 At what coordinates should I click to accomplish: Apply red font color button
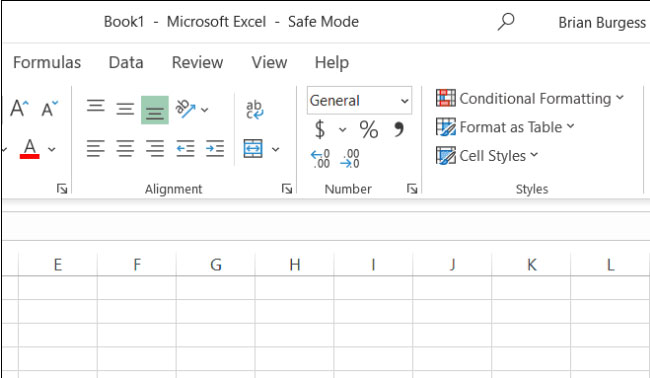29,149
